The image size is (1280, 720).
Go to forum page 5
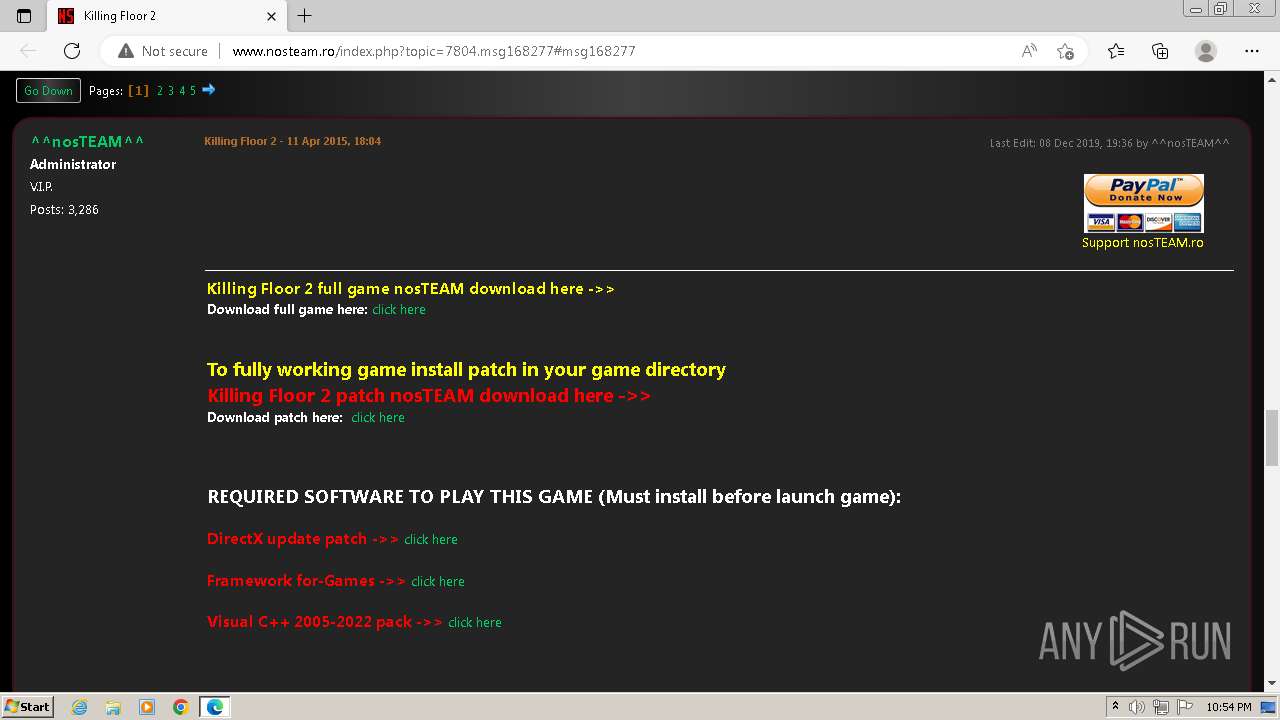point(193,91)
